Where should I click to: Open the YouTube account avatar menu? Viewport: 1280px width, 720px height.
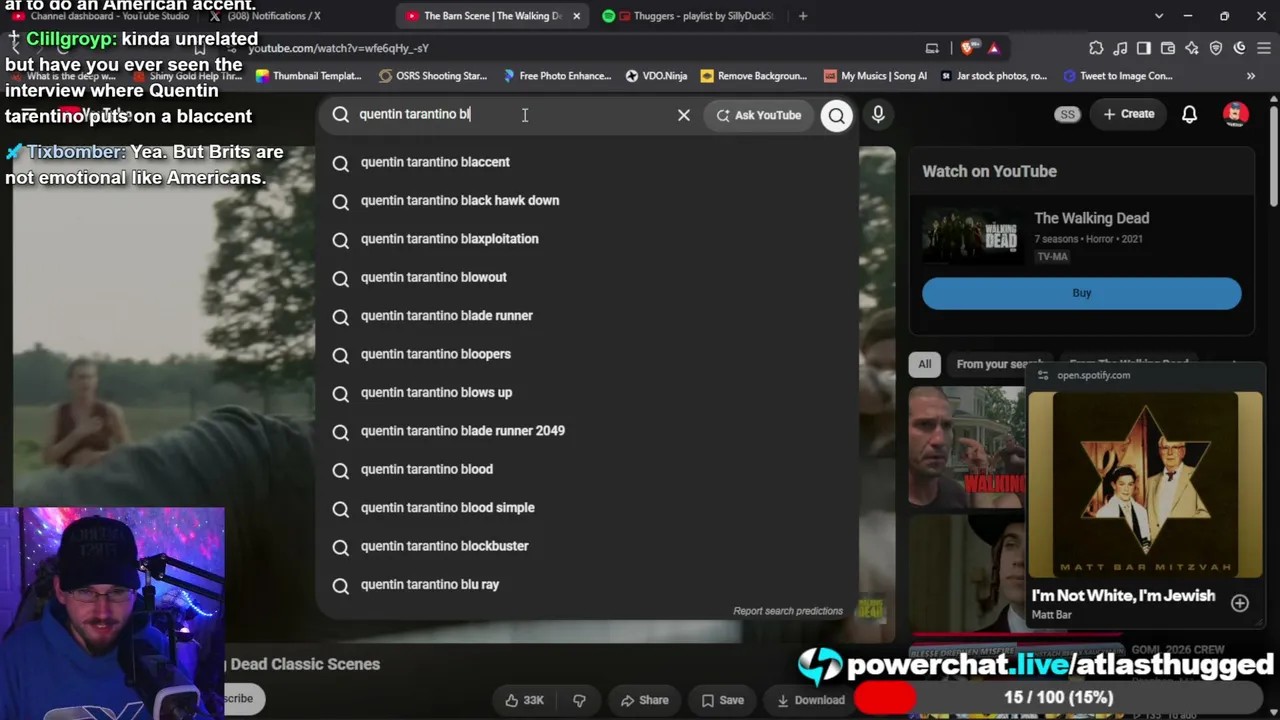pyautogui.click(x=1236, y=114)
